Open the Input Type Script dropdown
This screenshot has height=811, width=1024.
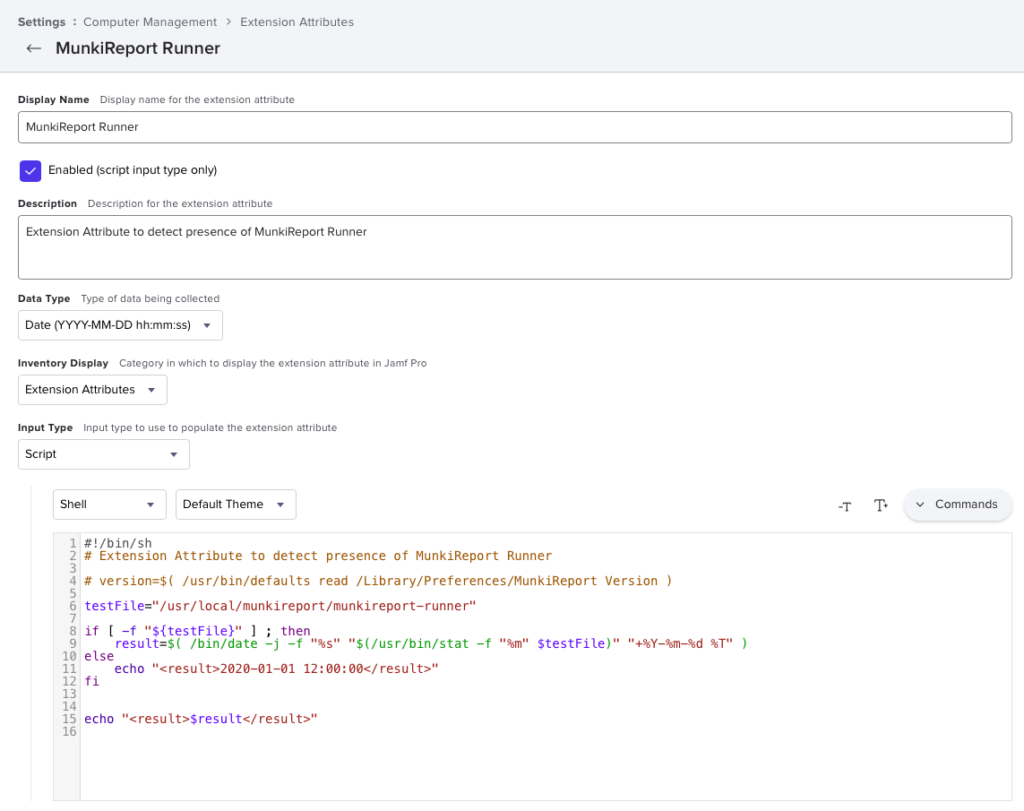point(104,454)
